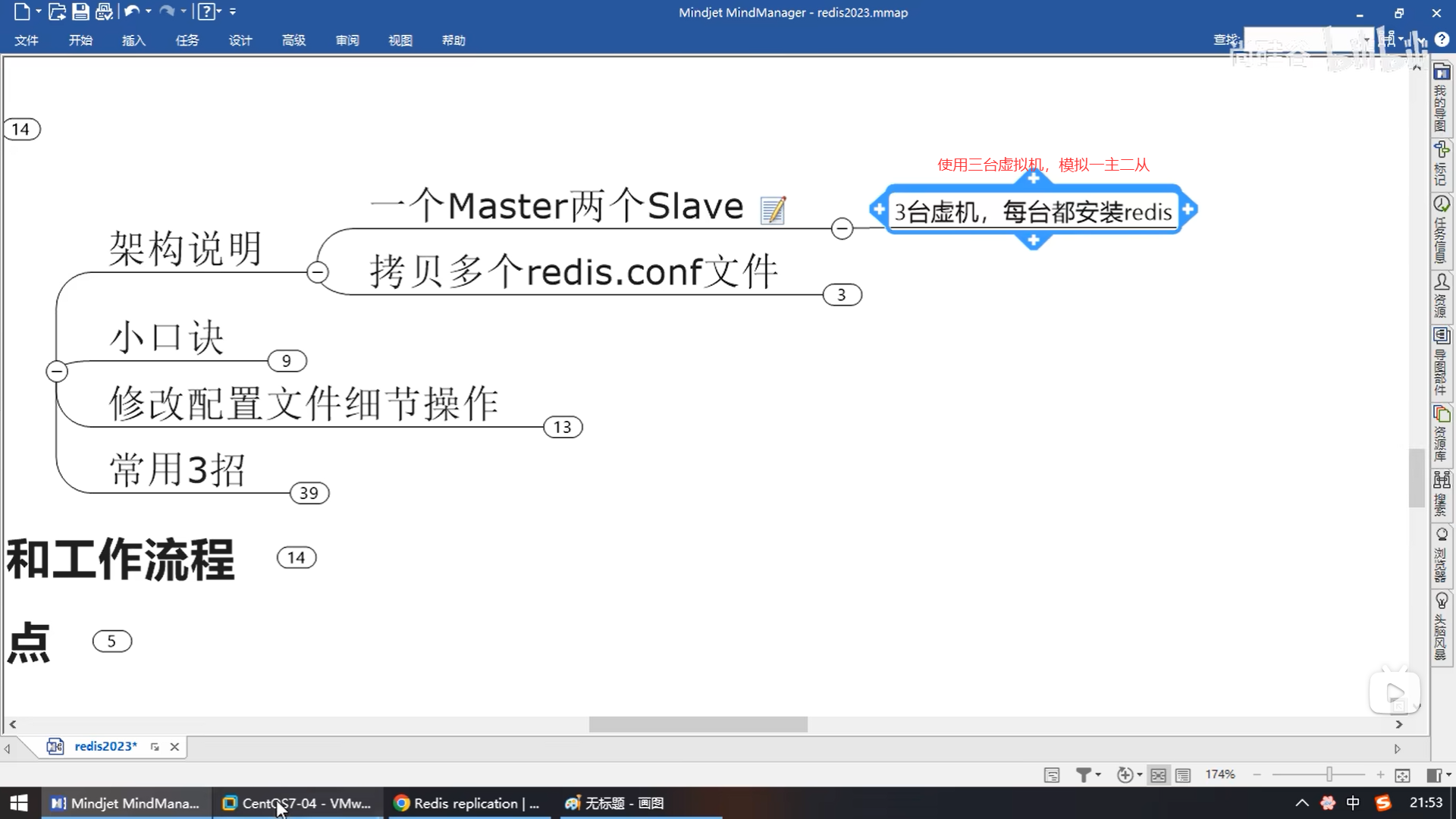The image size is (1456, 819).
Task: Open the 资源库 library side panel
Action: pos(1442,434)
